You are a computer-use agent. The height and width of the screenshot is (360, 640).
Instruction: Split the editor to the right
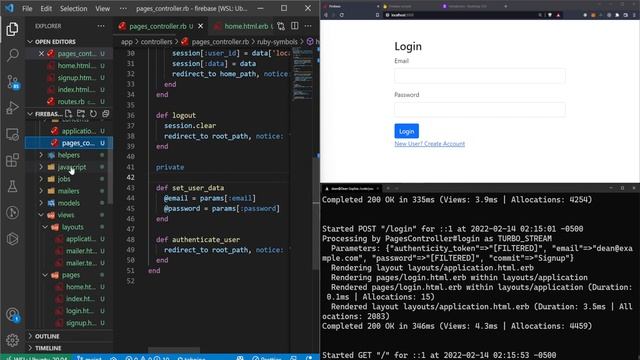point(295,26)
